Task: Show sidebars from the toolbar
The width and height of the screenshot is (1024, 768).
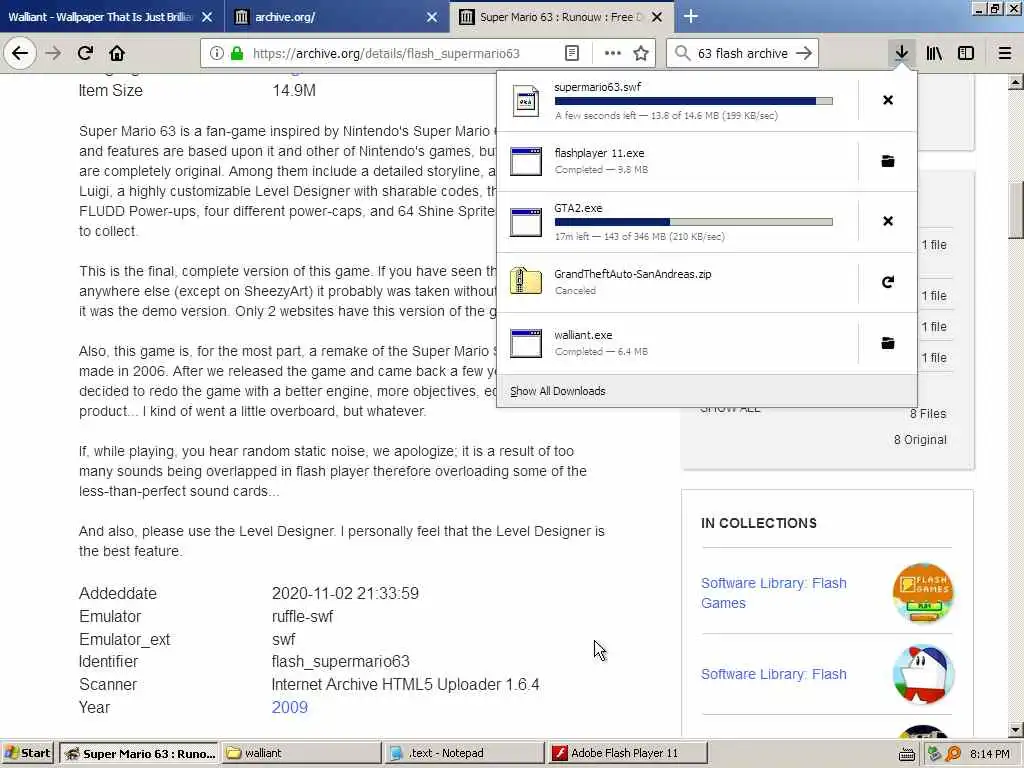Action: click(x=965, y=53)
